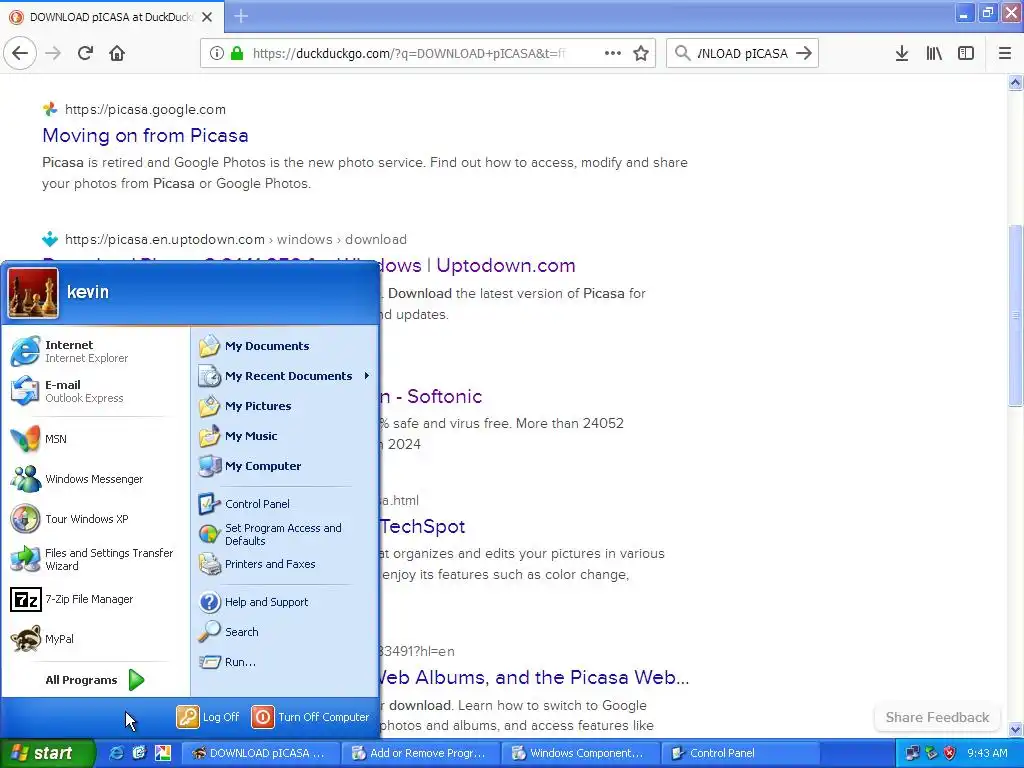Viewport: 1024px width, 768px height.
Task: Open Printers and Faxes
Action: (x=285, y=564)
